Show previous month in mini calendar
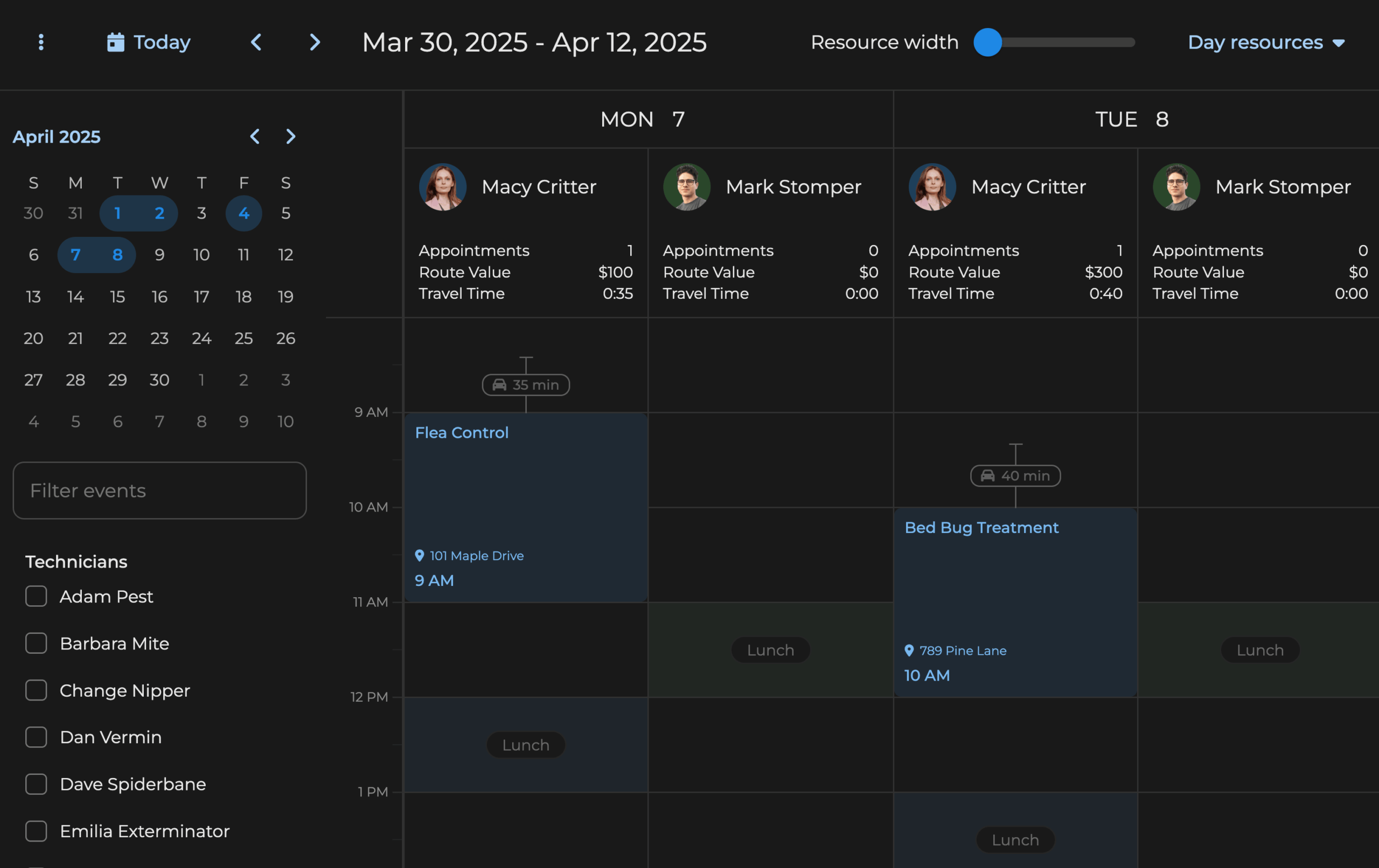The image size is (1379, 868). click(x=255, y=136)
